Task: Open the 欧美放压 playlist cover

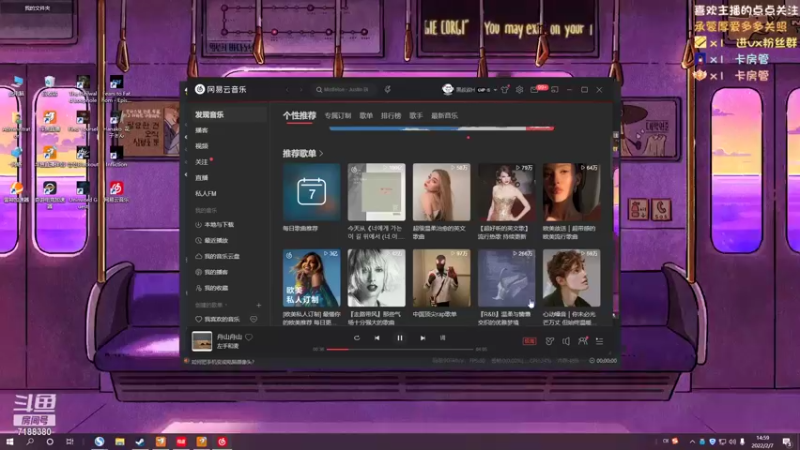Action: 571,192
